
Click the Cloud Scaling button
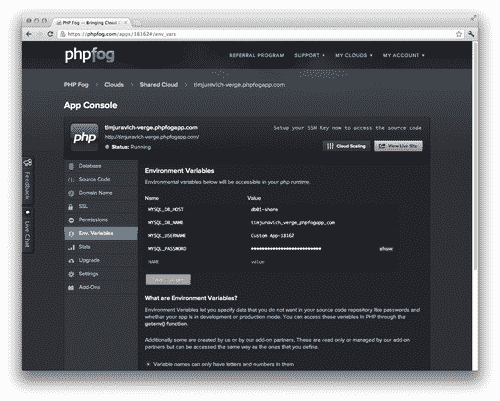pos(346,146)
